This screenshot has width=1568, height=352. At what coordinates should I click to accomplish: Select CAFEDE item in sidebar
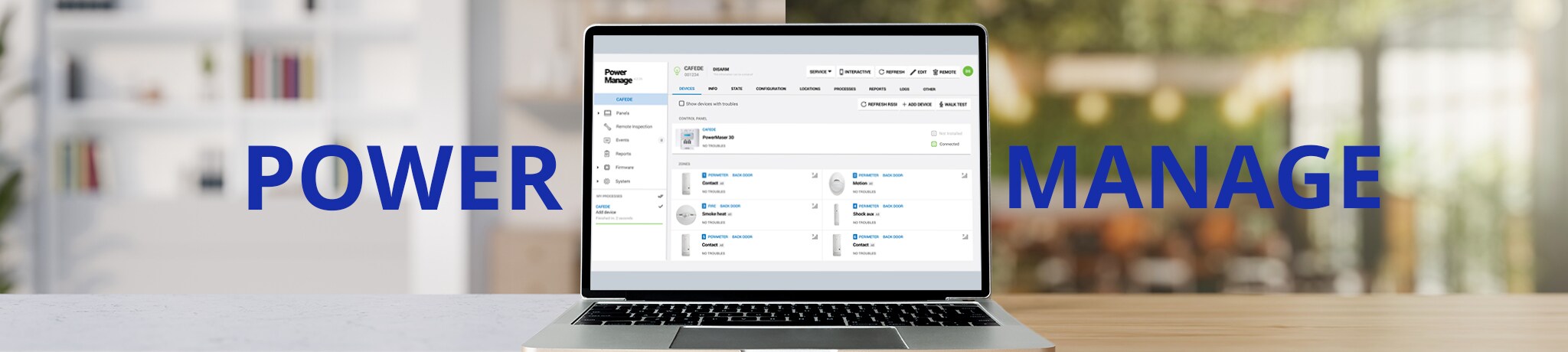click(x=631, y=99)
